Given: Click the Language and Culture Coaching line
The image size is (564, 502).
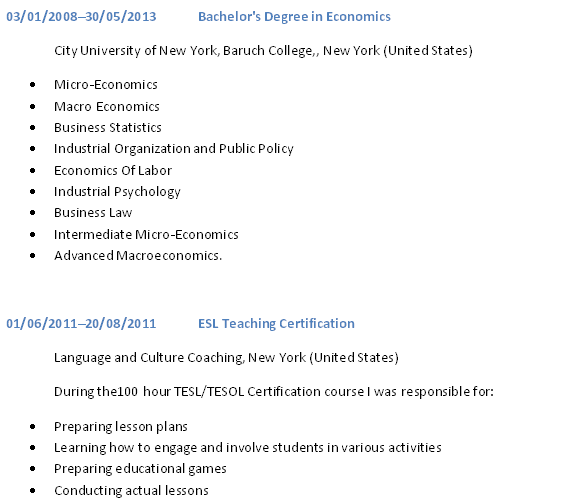Looking at the screenshot, I should [226, 358].
